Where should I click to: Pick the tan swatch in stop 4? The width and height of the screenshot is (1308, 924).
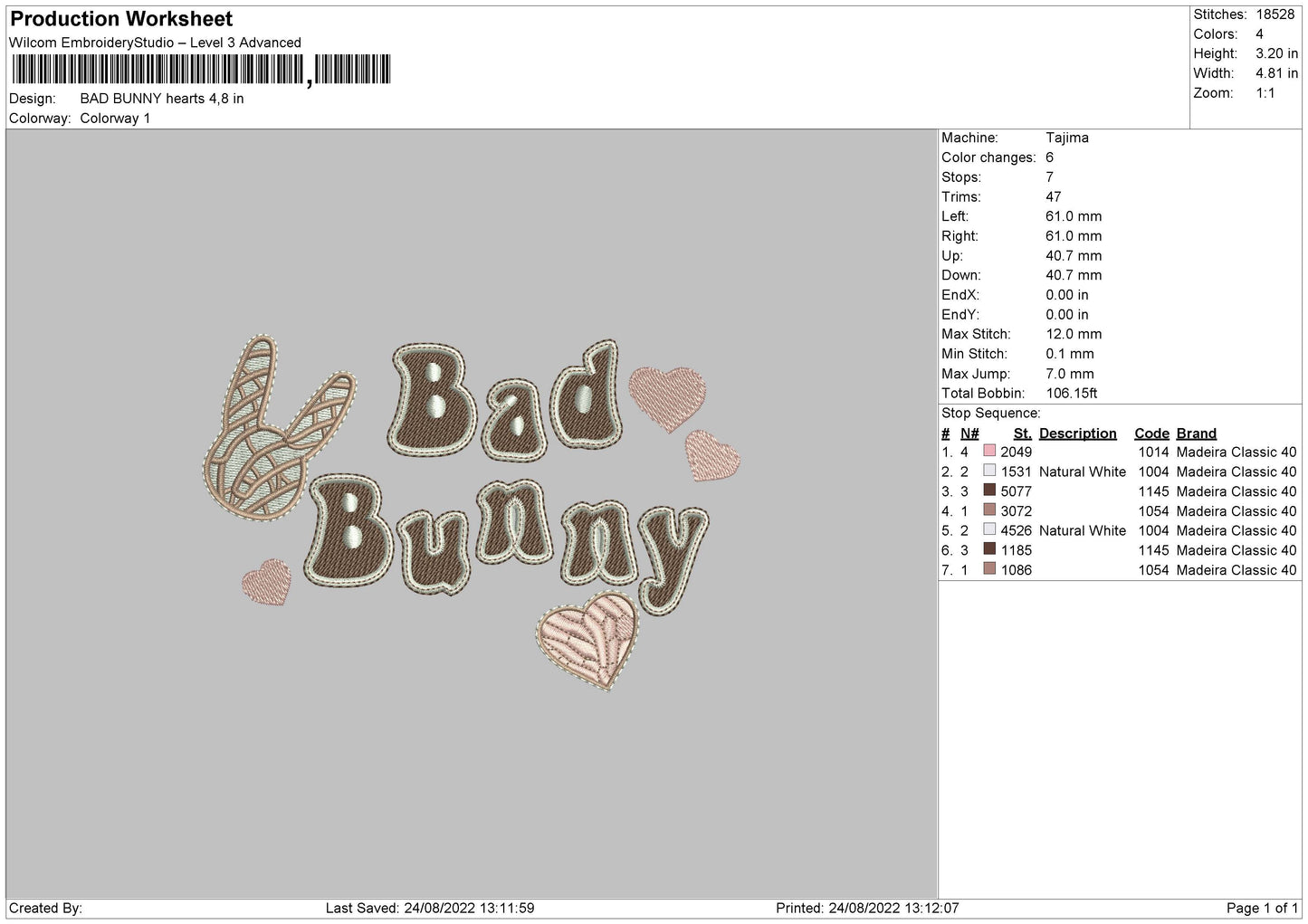pos(989,511)
